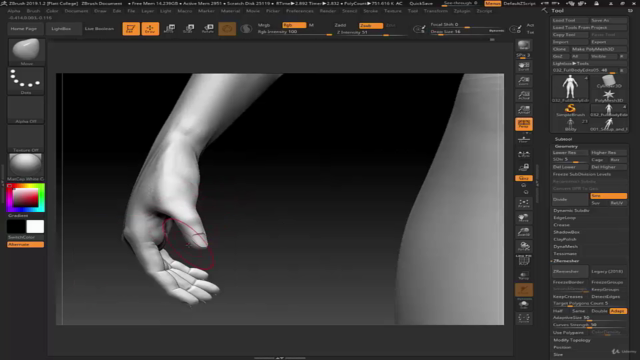Collapse the Geometry section
Viewport: 640px width, 360px height.
pos(566,146)
